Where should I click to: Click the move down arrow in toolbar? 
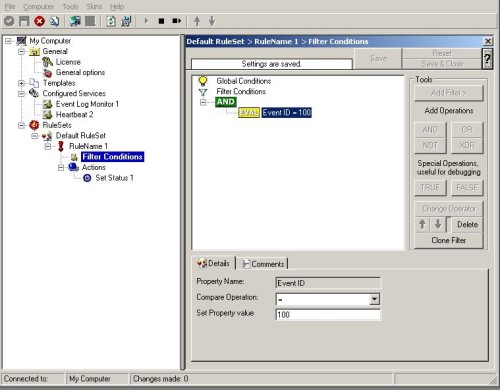point(212,21)
